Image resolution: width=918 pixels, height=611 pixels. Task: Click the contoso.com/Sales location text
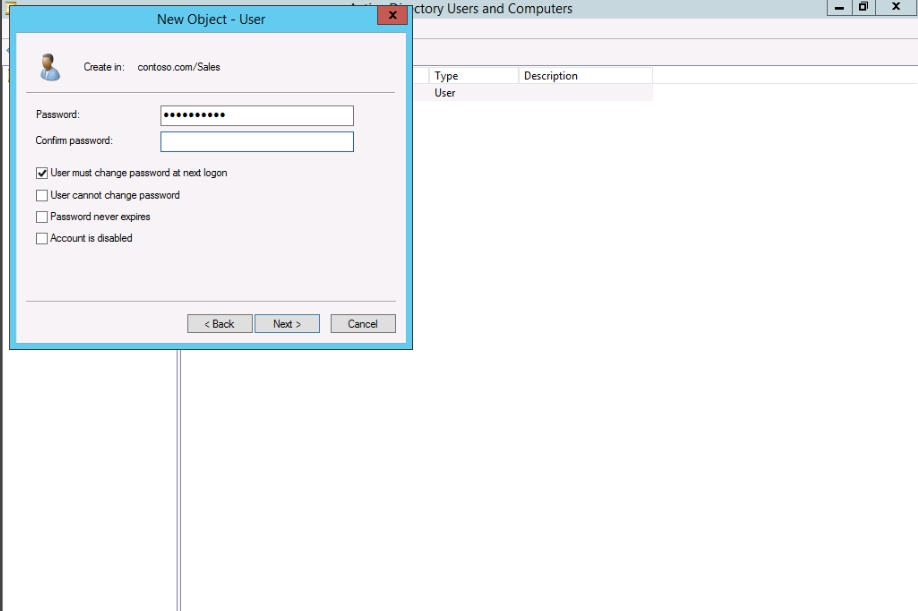tap(179, 67)
